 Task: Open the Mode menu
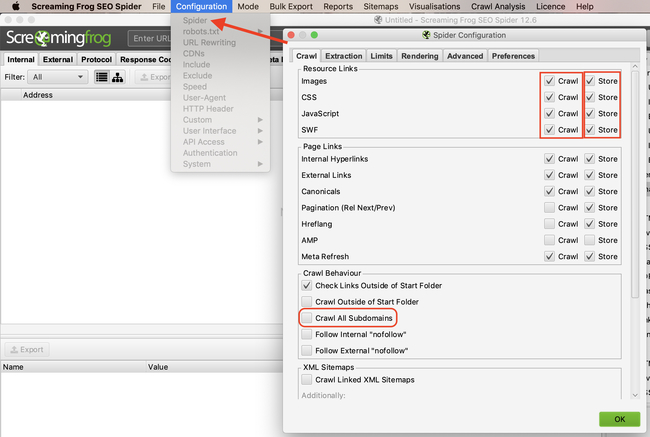248,6
